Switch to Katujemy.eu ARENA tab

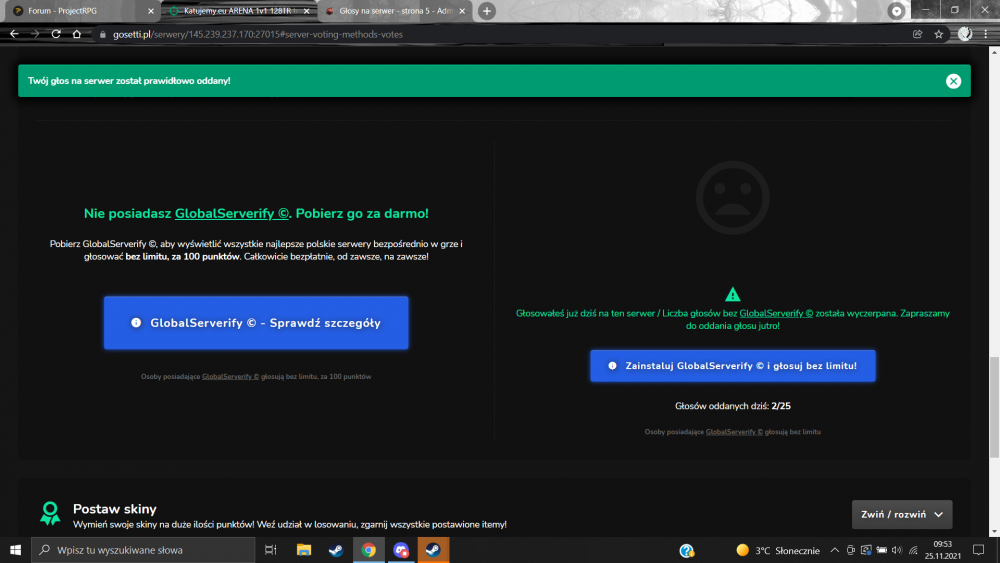[x=239, y=11]
